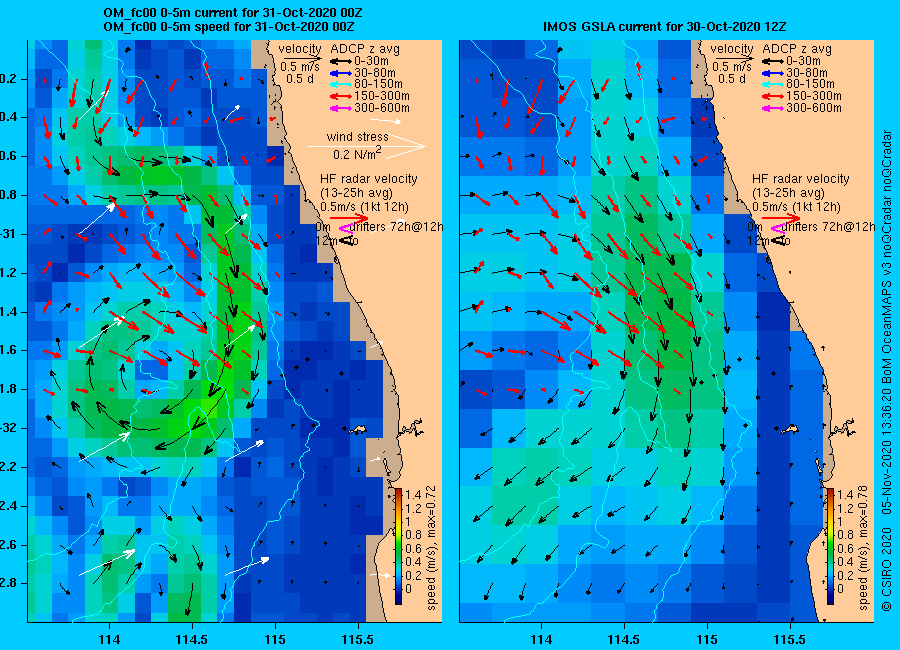Screen dimensions: 900x650
Task: Click the red HF radar arrow in left panel
Action: pyautogui.click(x=349, y=218)
